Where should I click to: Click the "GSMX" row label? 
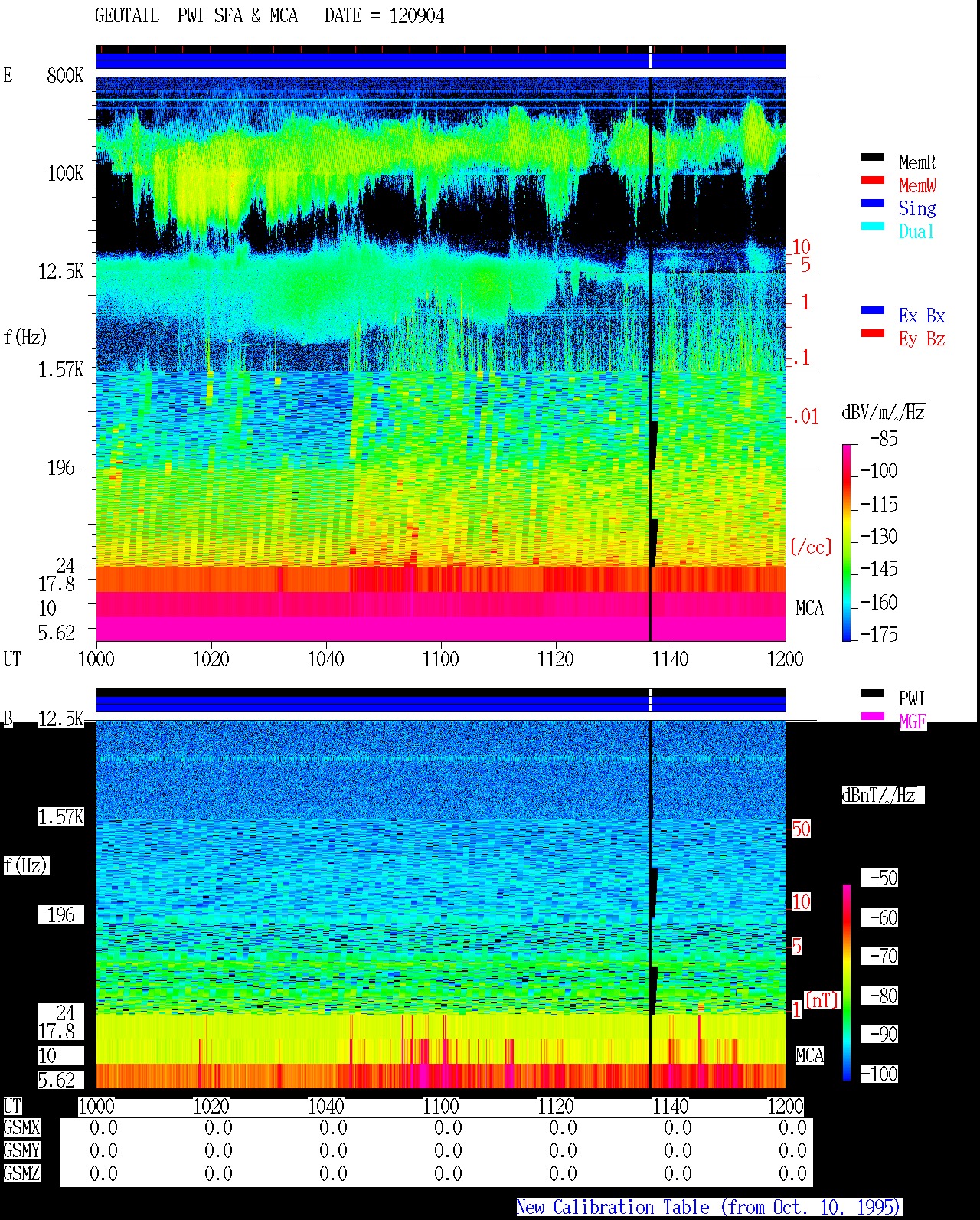(21, 1127)
